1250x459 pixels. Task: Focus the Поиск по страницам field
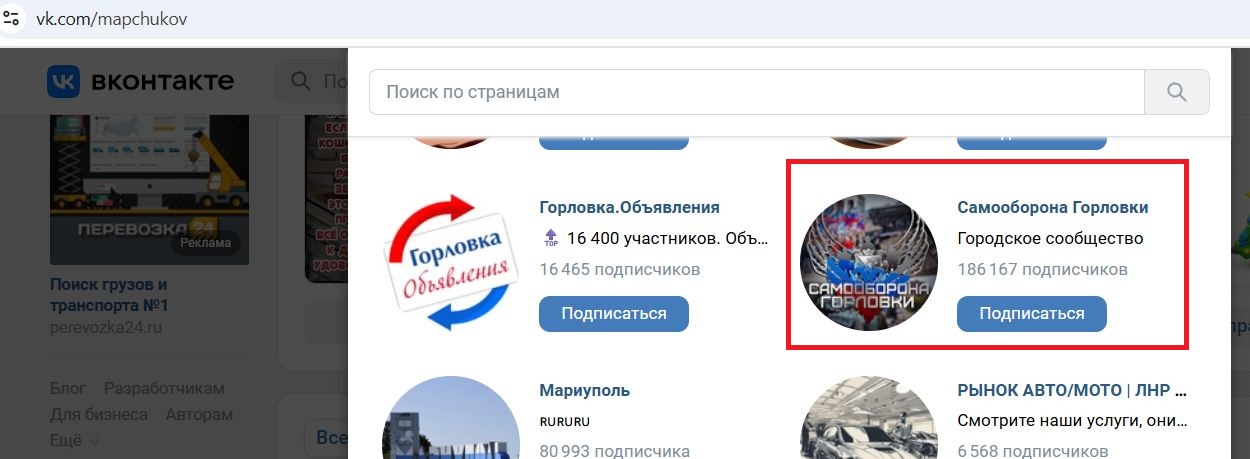click(x=757, y=92)
